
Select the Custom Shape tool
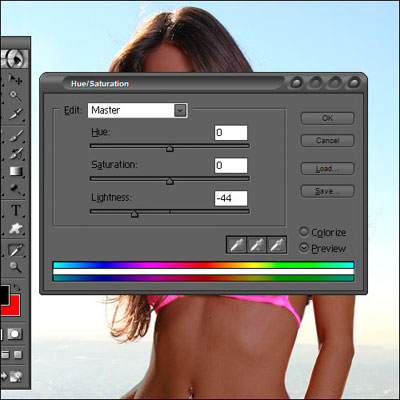(x=16, y=228)
